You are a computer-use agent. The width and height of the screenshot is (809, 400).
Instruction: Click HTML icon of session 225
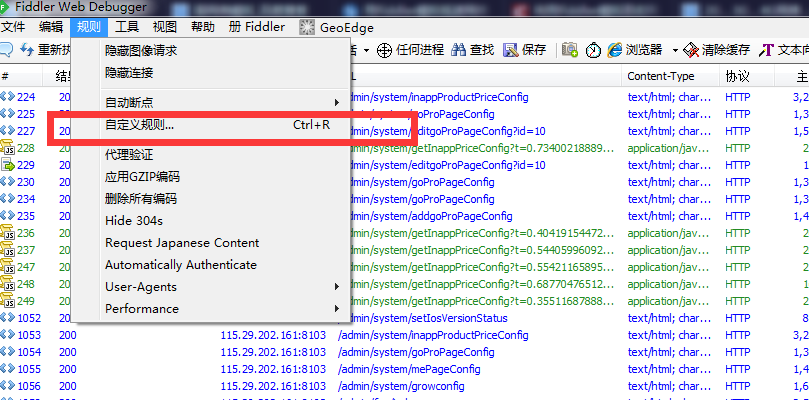point(7,114)
